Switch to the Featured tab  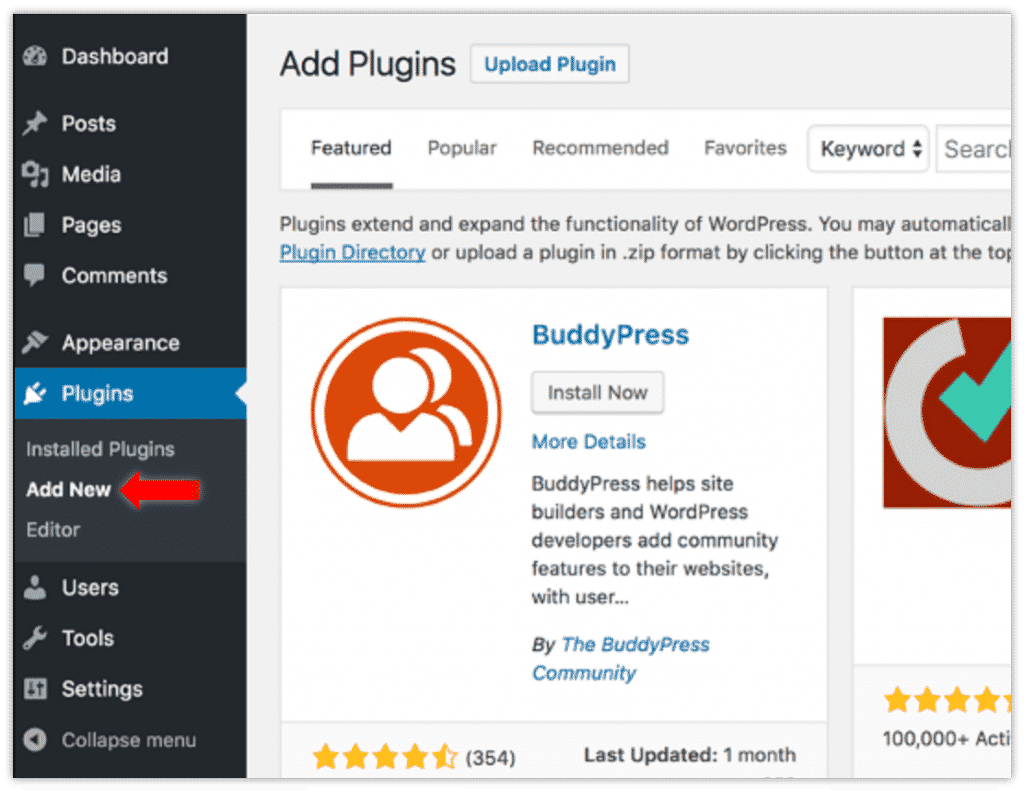[351, 148]
